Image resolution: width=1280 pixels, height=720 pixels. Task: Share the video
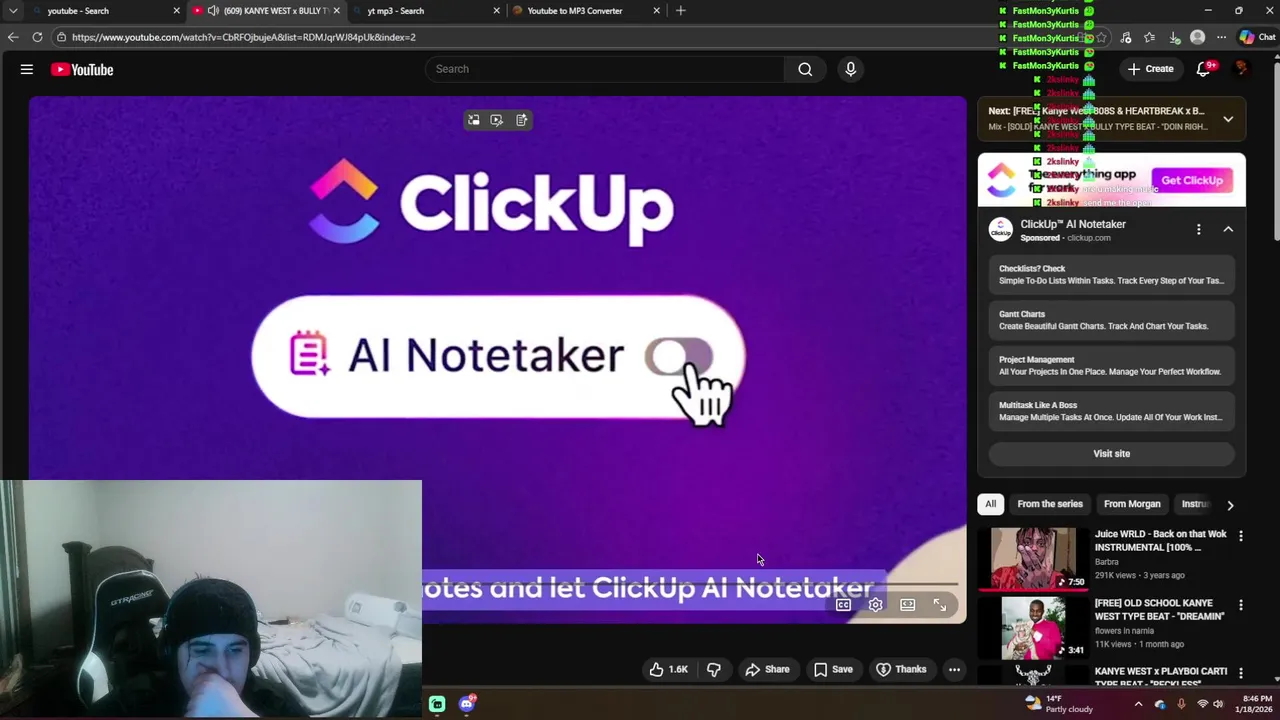767,669
